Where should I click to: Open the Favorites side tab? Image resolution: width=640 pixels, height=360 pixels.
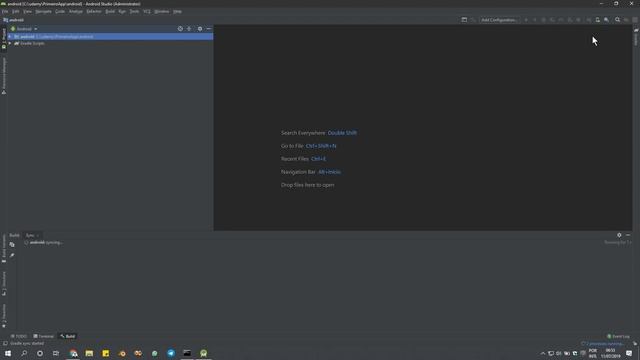4,316
